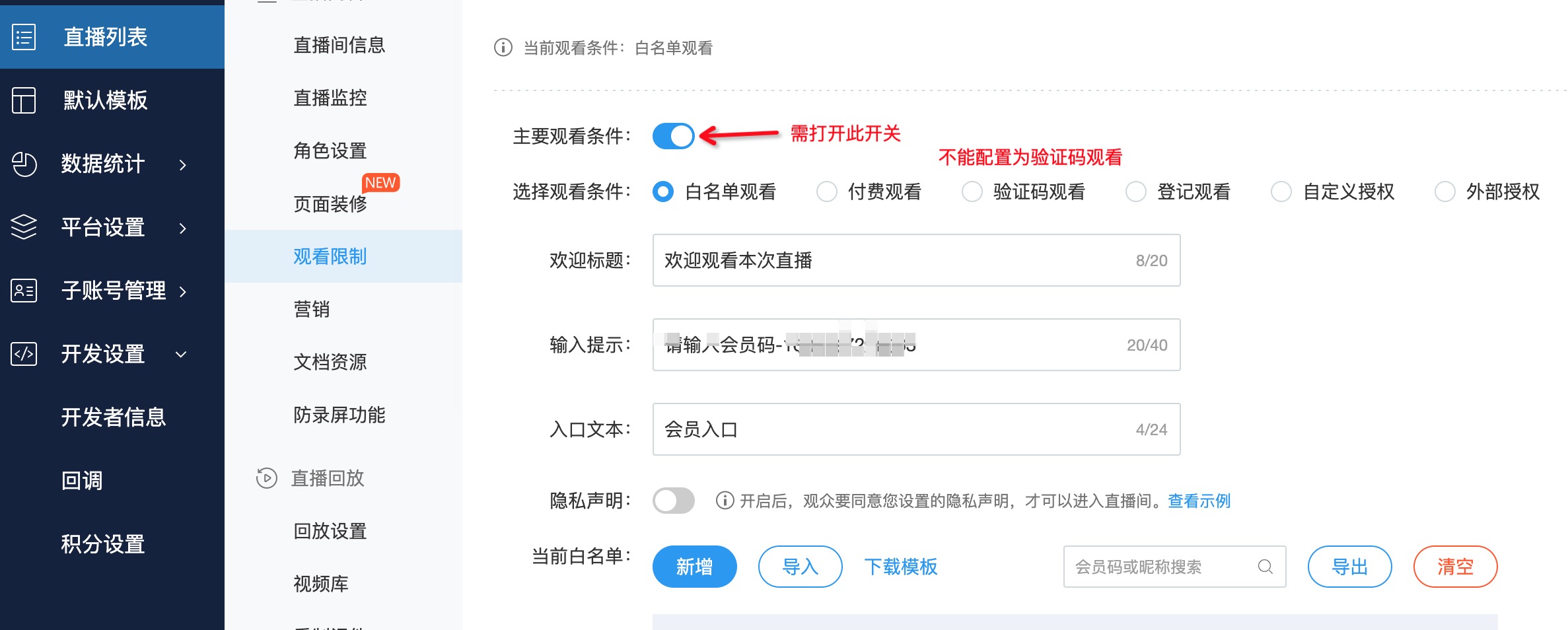
Task: Enable the 隐私声明 switch
Action: point(673,501)
